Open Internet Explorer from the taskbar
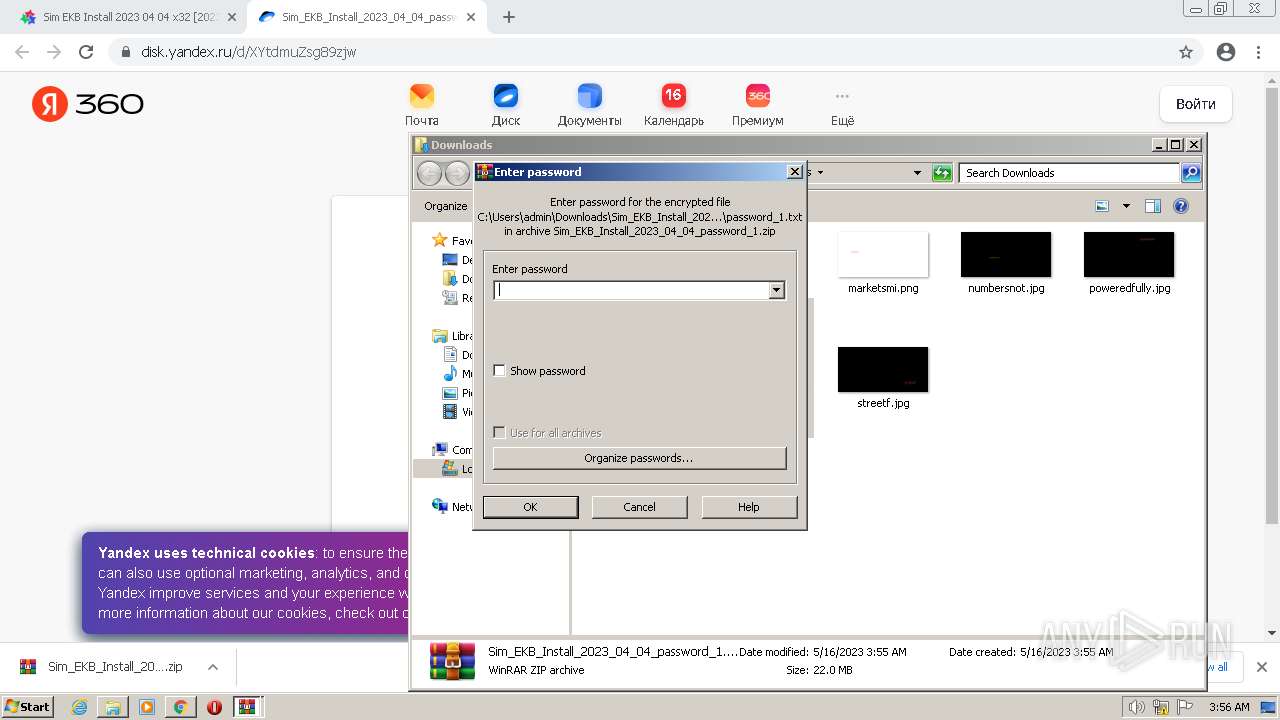The height and width of the screenshot is (720, 1280). 80,707
